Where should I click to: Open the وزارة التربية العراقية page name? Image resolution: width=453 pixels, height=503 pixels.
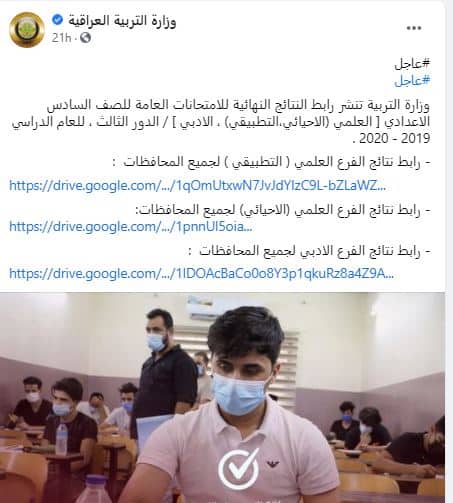pyautogui.click(x=122, y=21)
